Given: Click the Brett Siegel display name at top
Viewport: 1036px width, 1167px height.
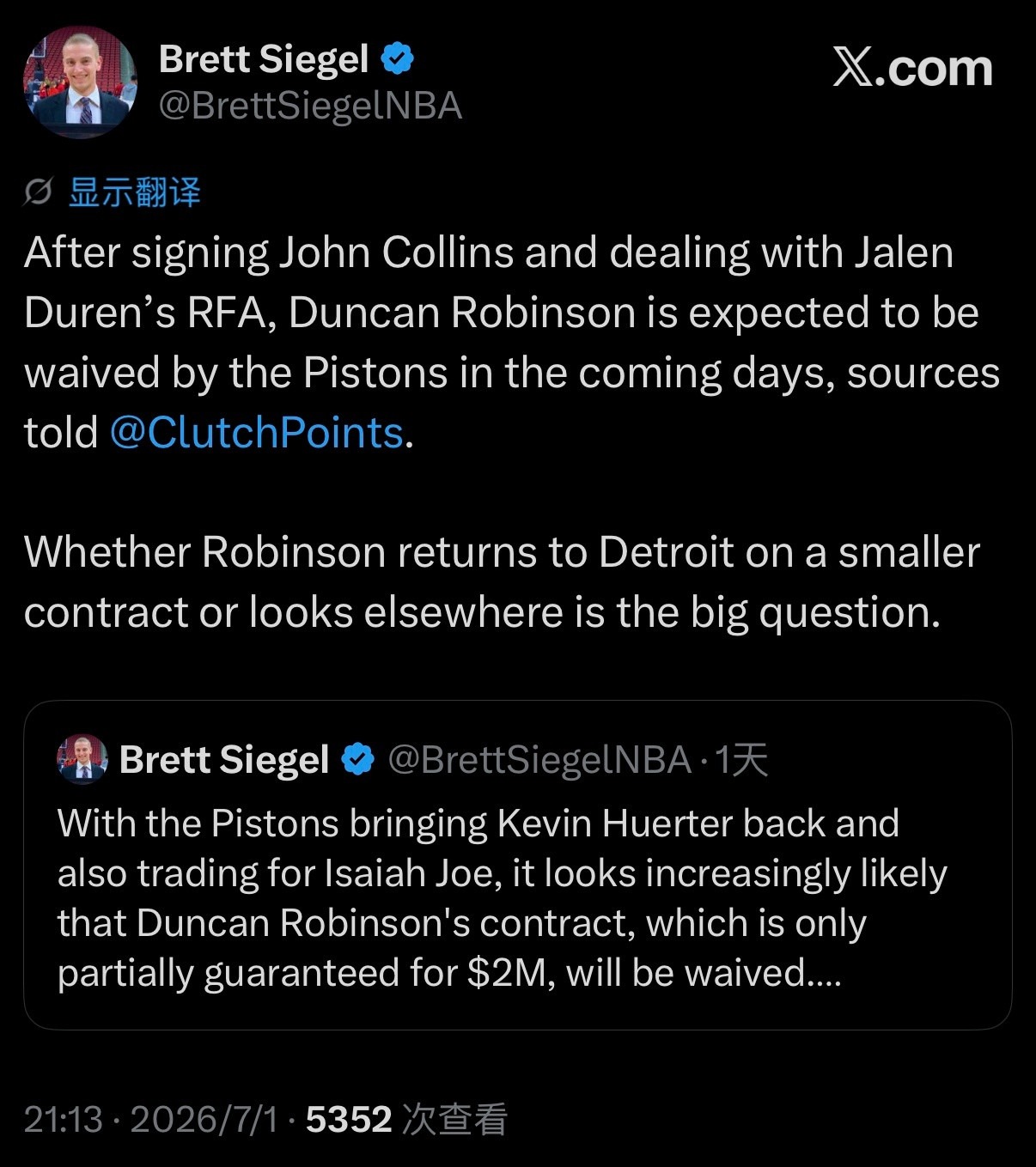Looking at the screenshot, I should pyautogui.click(x=264, y=59).
